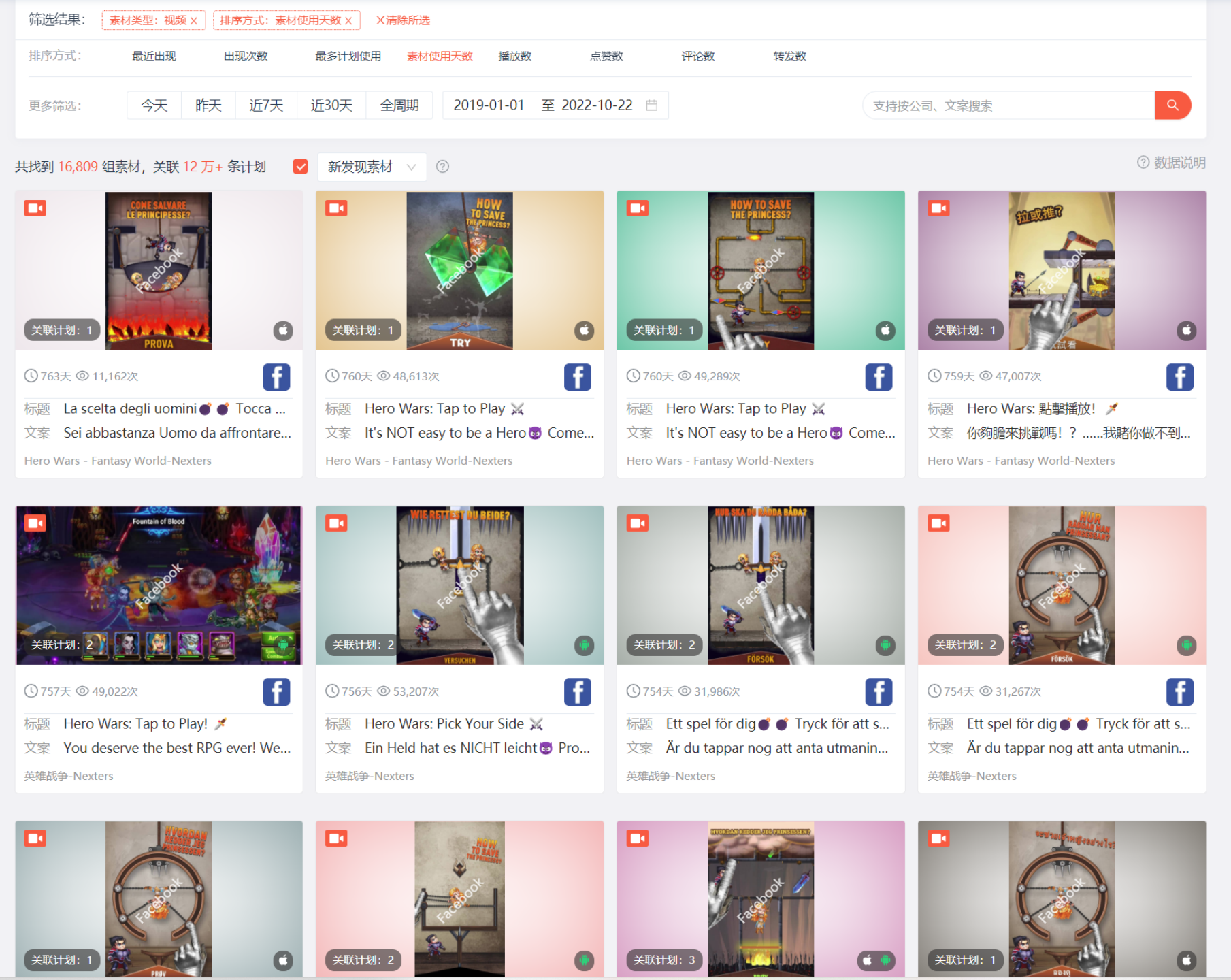The image size is (1231, 980).
Task: Click Facebook icon on the 763天 card
Action: pos(276,377)
